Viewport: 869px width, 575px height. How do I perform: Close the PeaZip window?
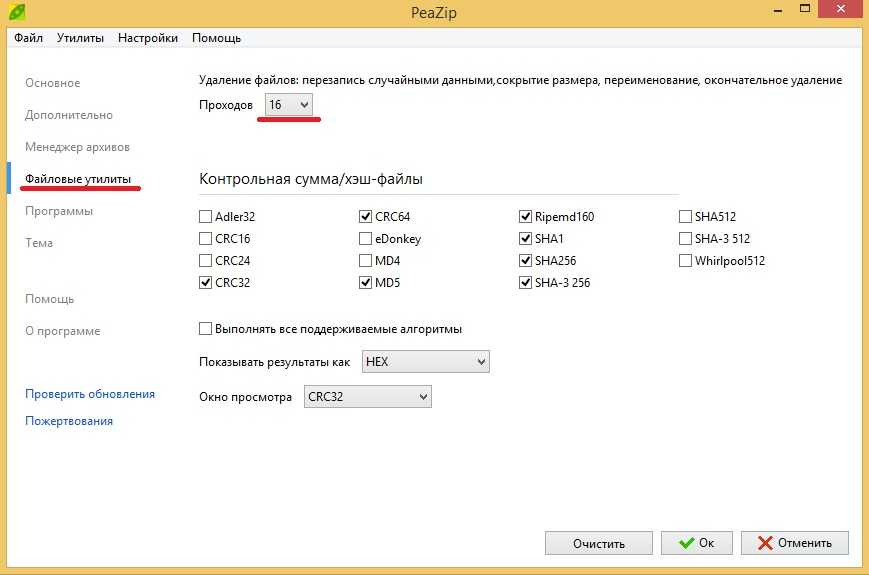pyautogui.click(x=841, y=9)
